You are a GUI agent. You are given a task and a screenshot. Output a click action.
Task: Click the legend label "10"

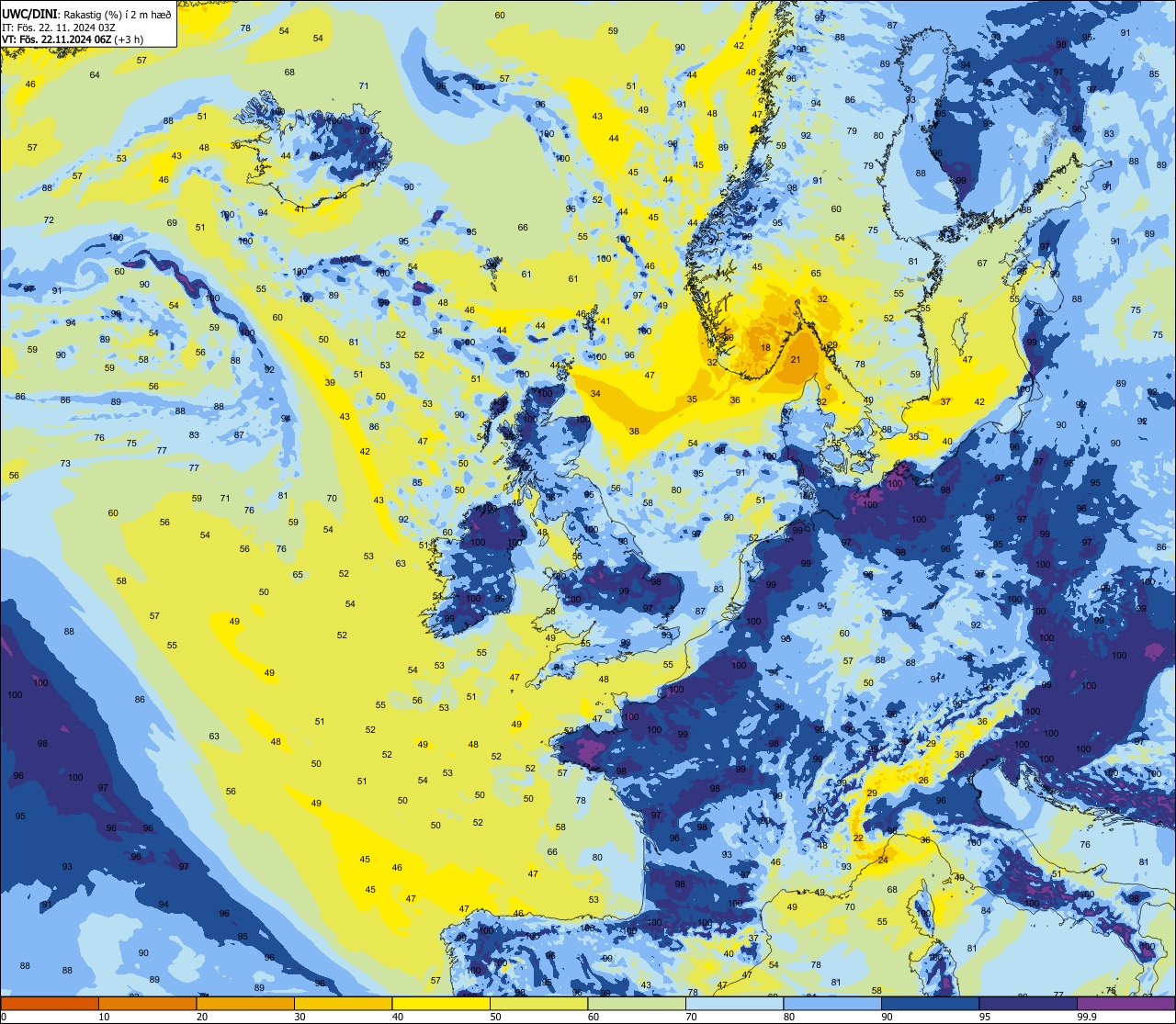click(104, 1017)
